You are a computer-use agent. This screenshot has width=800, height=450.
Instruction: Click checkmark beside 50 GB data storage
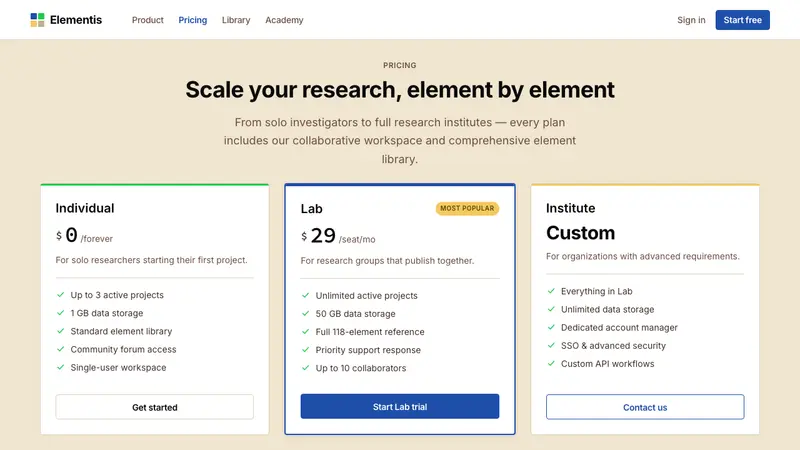coord(306,313)
